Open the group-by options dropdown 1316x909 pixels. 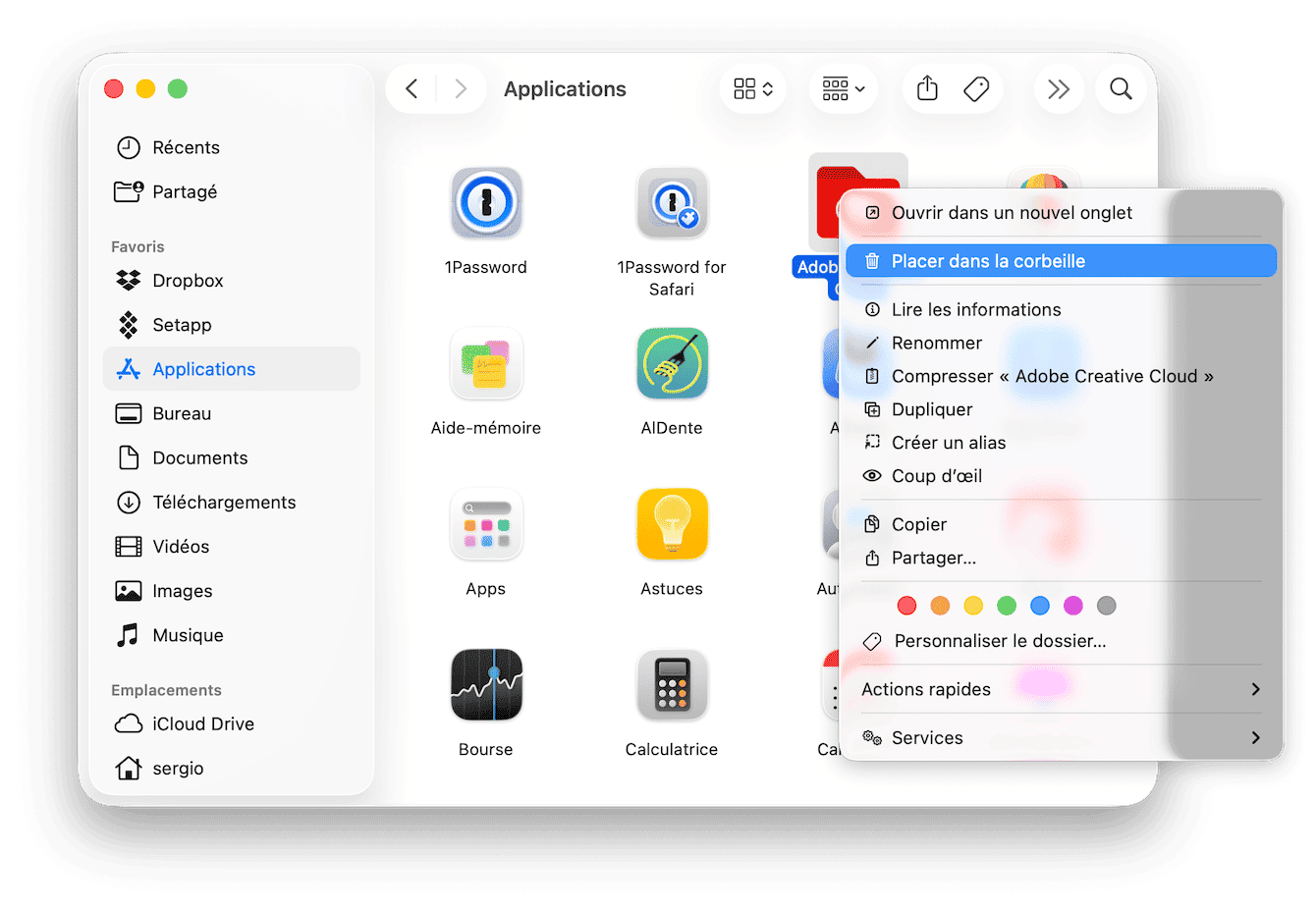point(844,89)
